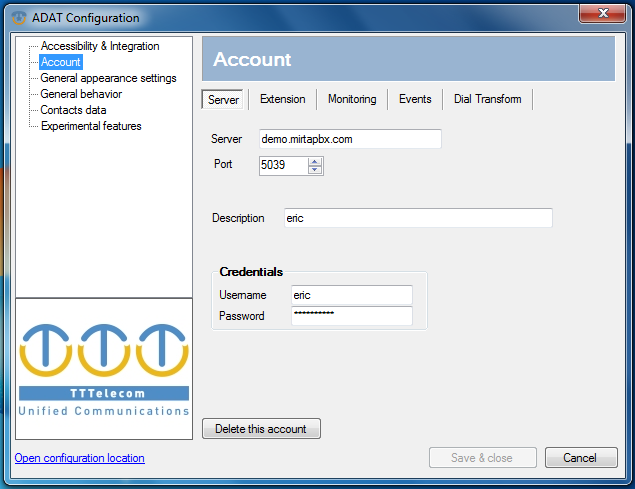
Task: Increase the port number with up arrow
Action: point(315,161)
